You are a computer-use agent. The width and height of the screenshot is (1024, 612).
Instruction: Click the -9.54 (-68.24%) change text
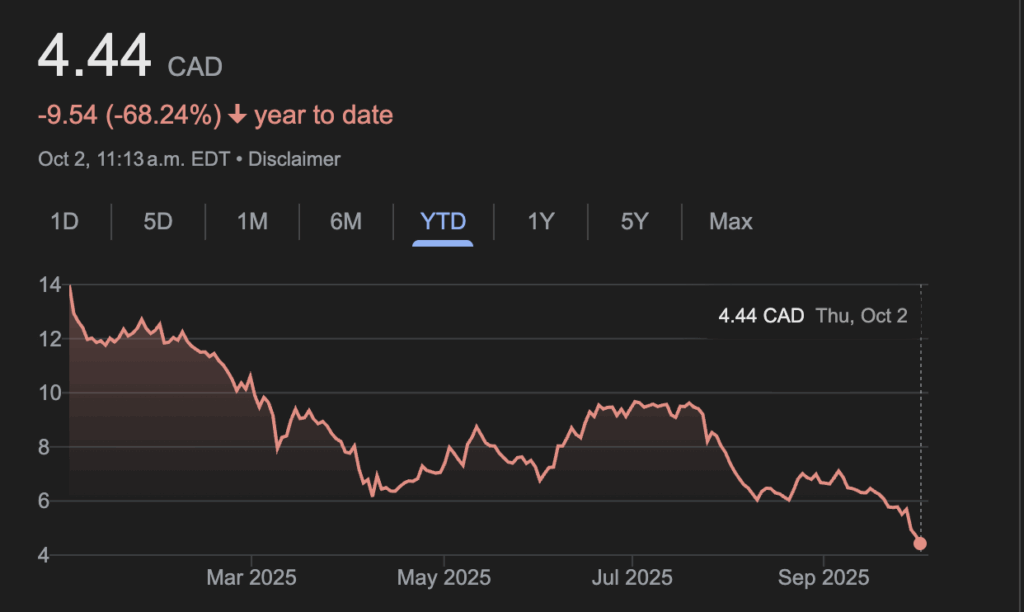click(x=129, y=116)
